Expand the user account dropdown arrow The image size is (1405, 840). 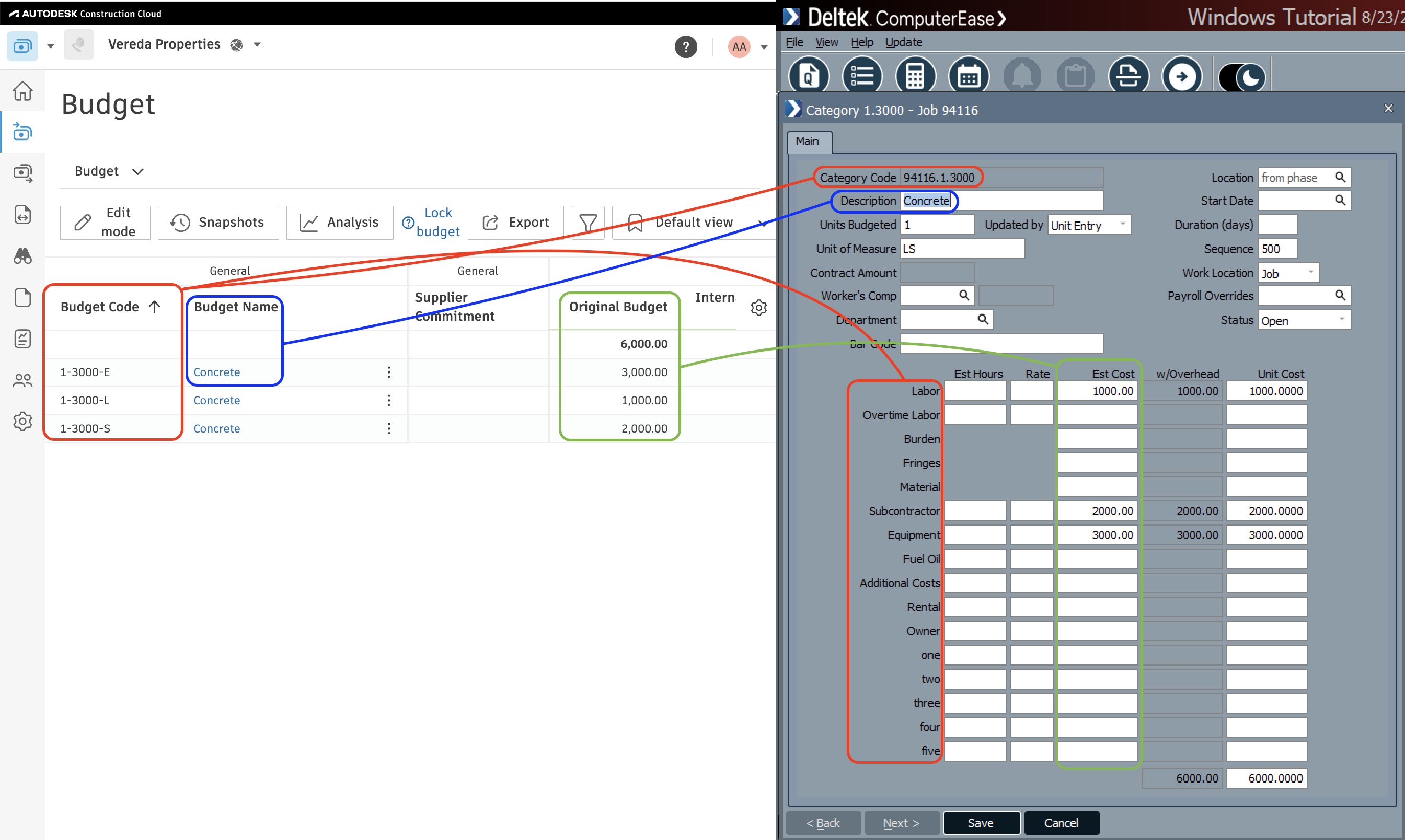pos(764,47)
